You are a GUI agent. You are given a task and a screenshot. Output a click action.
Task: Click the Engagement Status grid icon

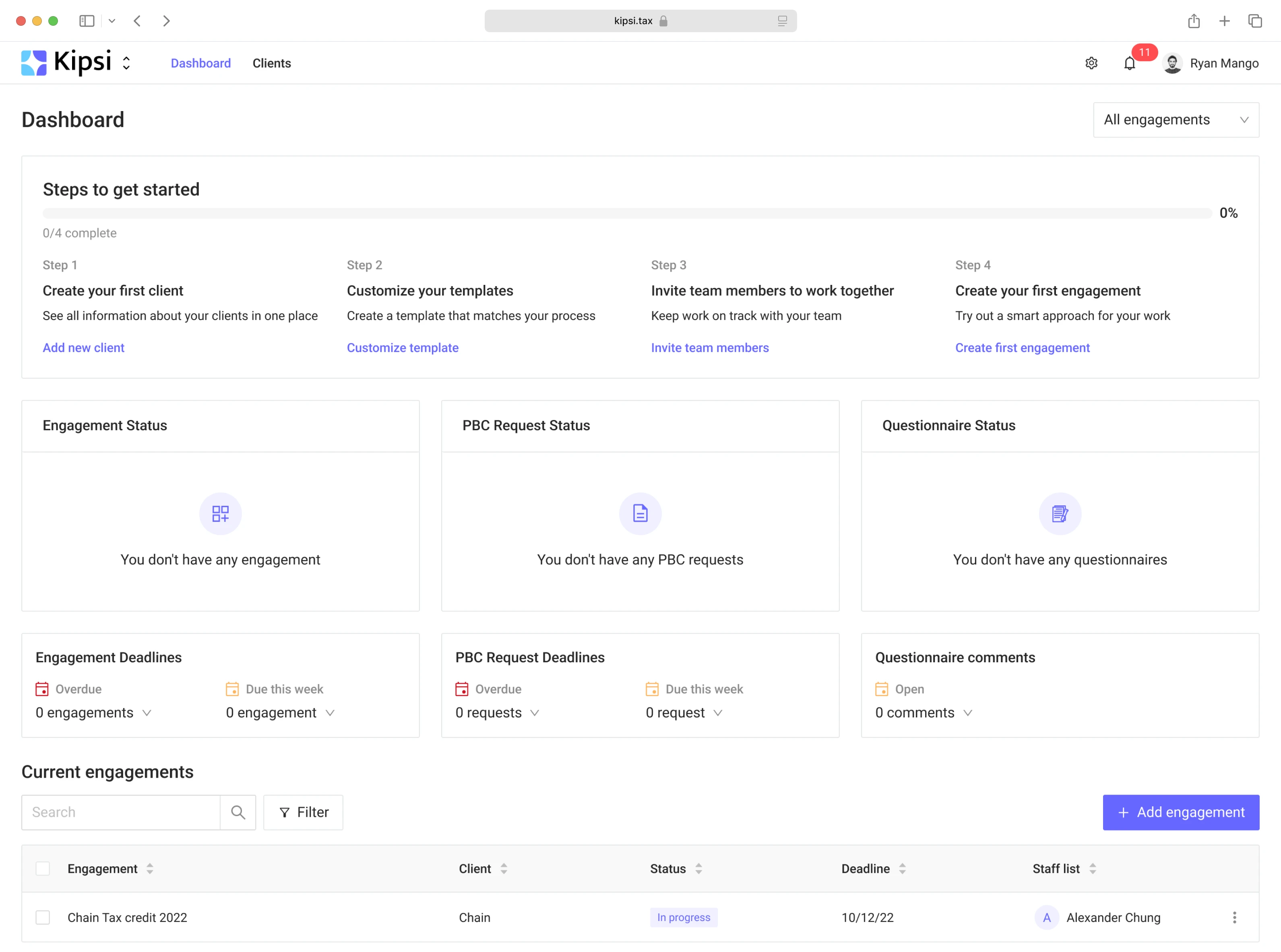click(220, 513)
